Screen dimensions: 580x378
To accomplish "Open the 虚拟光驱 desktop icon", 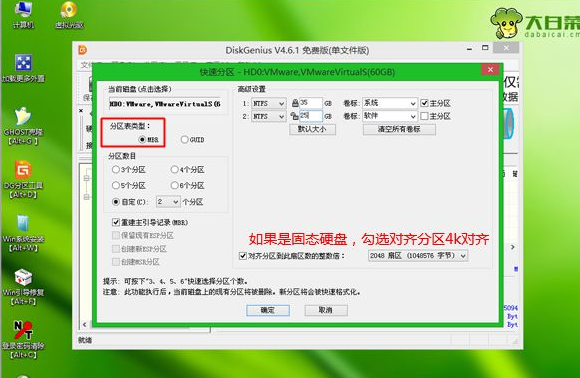I will 69,14.
